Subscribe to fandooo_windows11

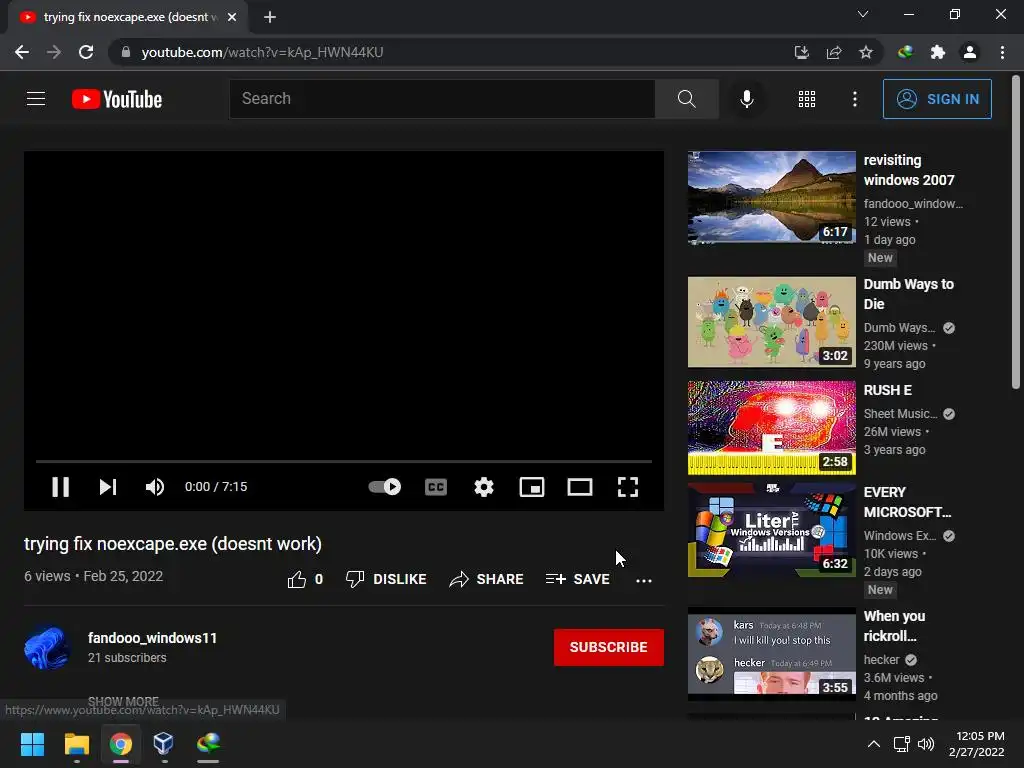point(609,647)
